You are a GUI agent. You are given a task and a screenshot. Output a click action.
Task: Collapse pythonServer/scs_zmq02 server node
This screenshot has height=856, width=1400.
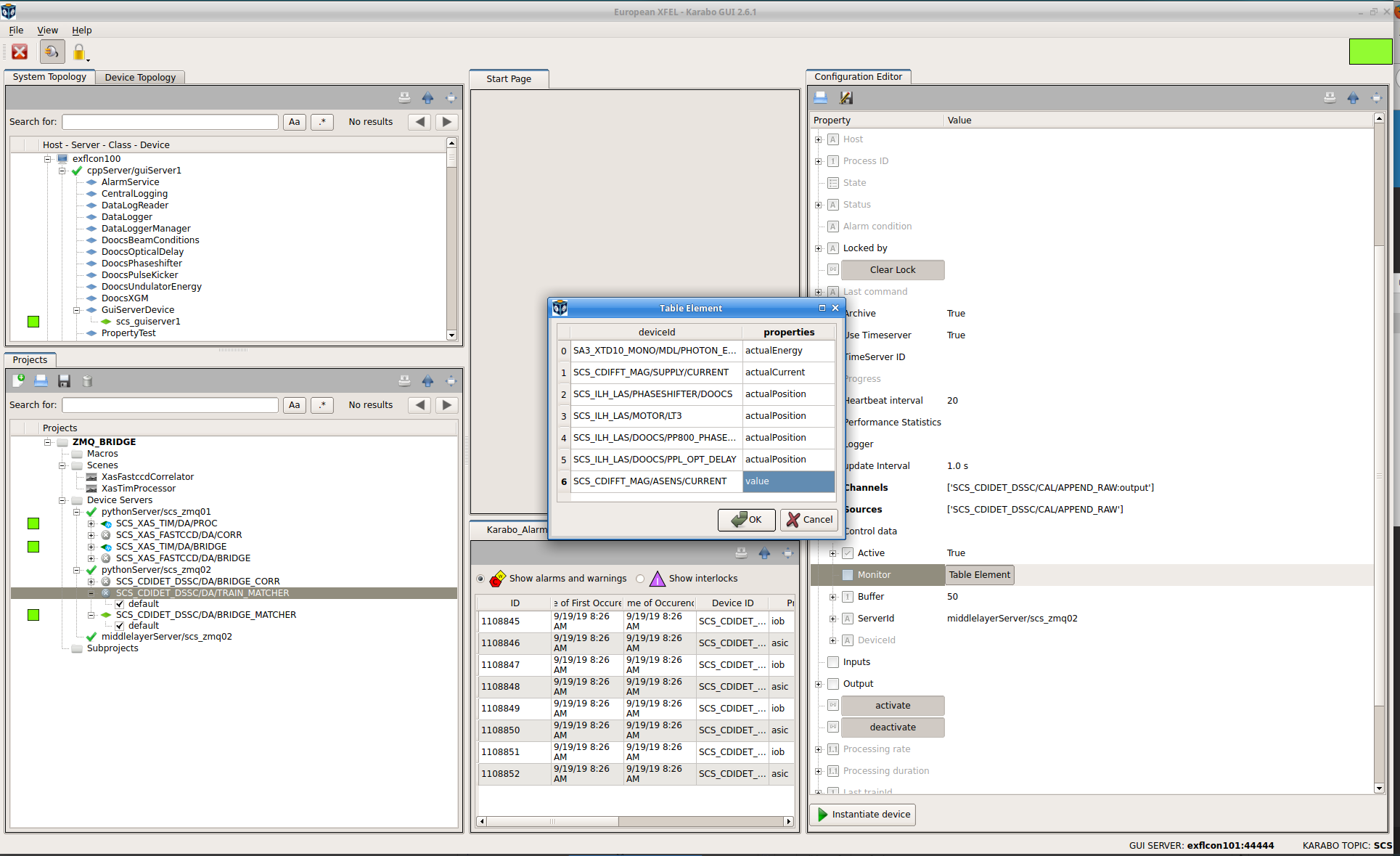[x=77, y=570]
